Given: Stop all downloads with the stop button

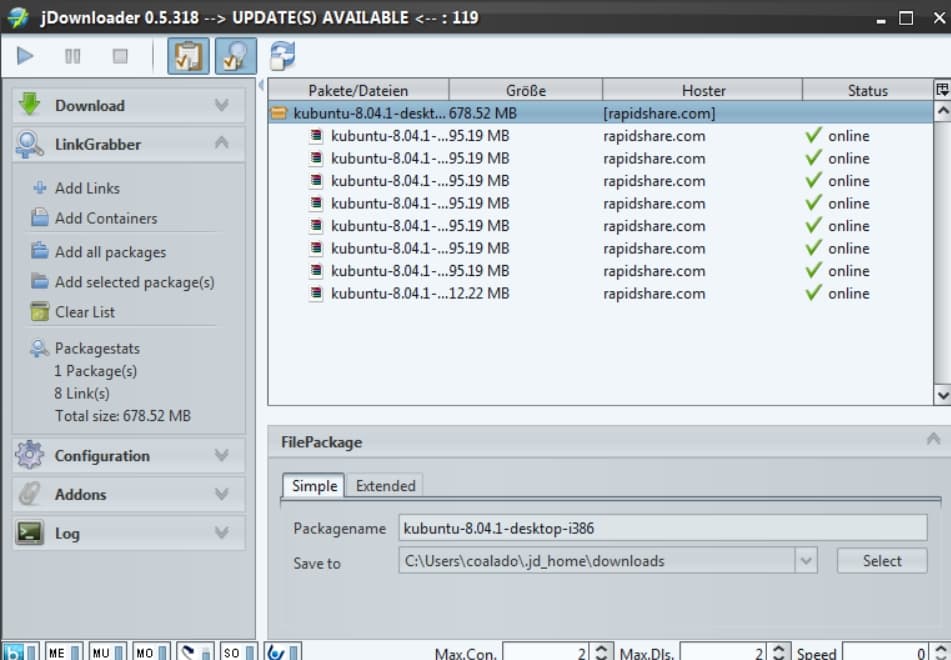Looking at the screenshot, I should point(120,56).
